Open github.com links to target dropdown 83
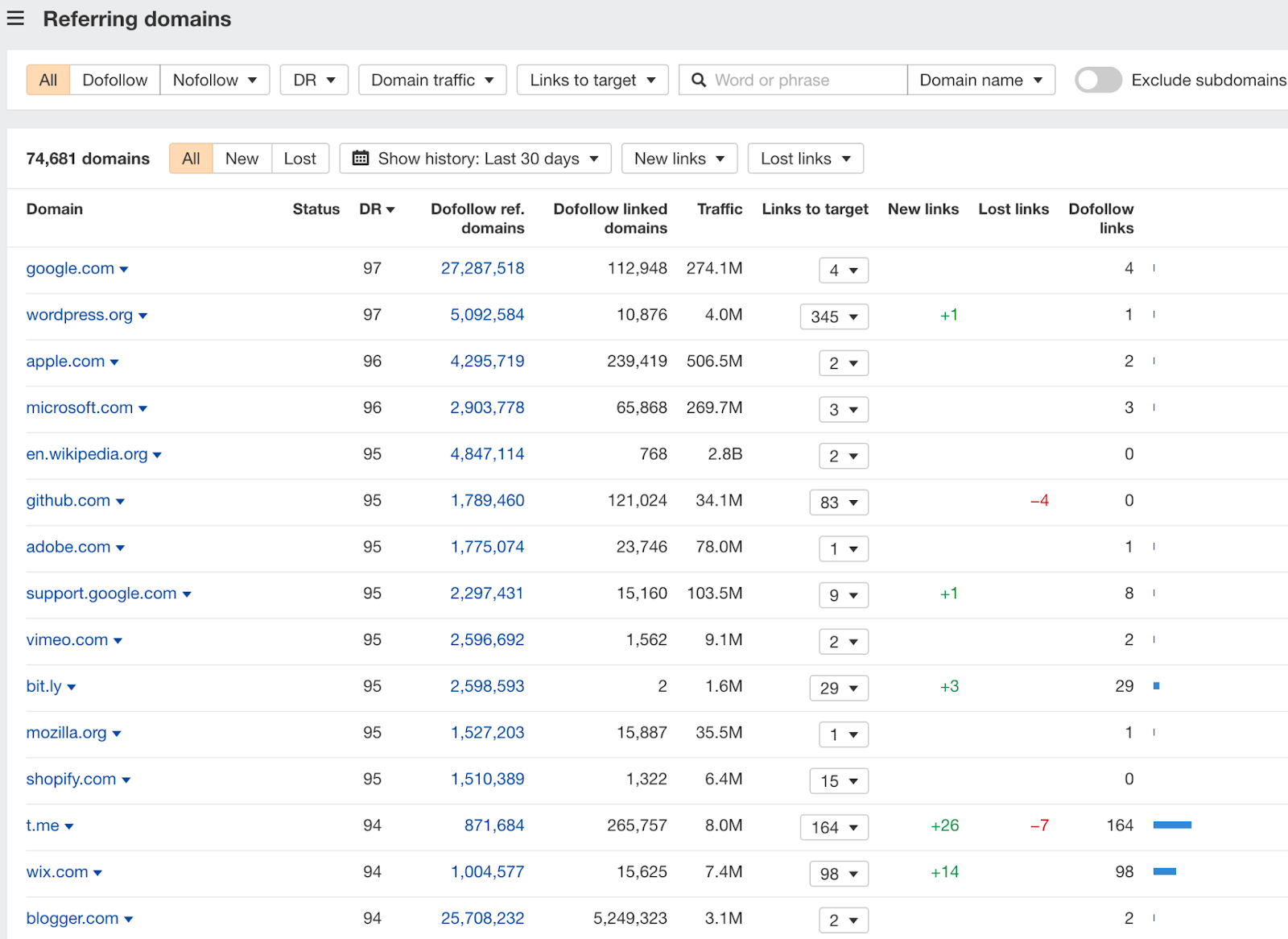 pyautogui.click(x=839, y=503)
